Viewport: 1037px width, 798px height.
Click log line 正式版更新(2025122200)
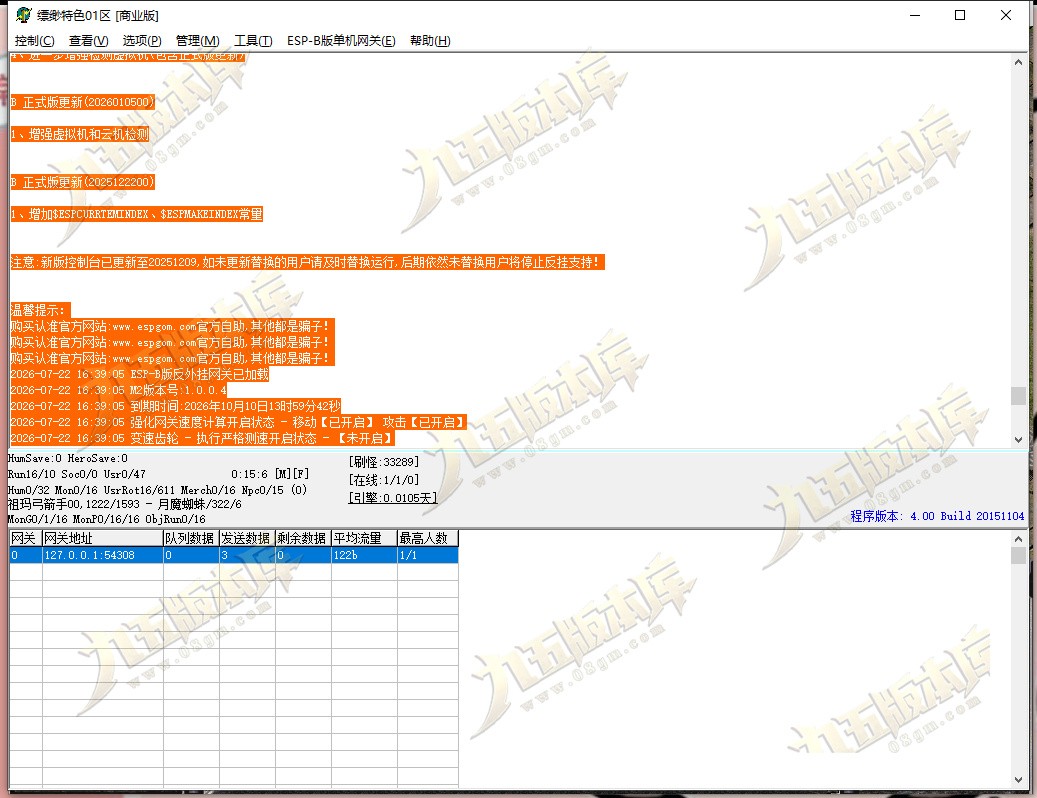point(83,182)
